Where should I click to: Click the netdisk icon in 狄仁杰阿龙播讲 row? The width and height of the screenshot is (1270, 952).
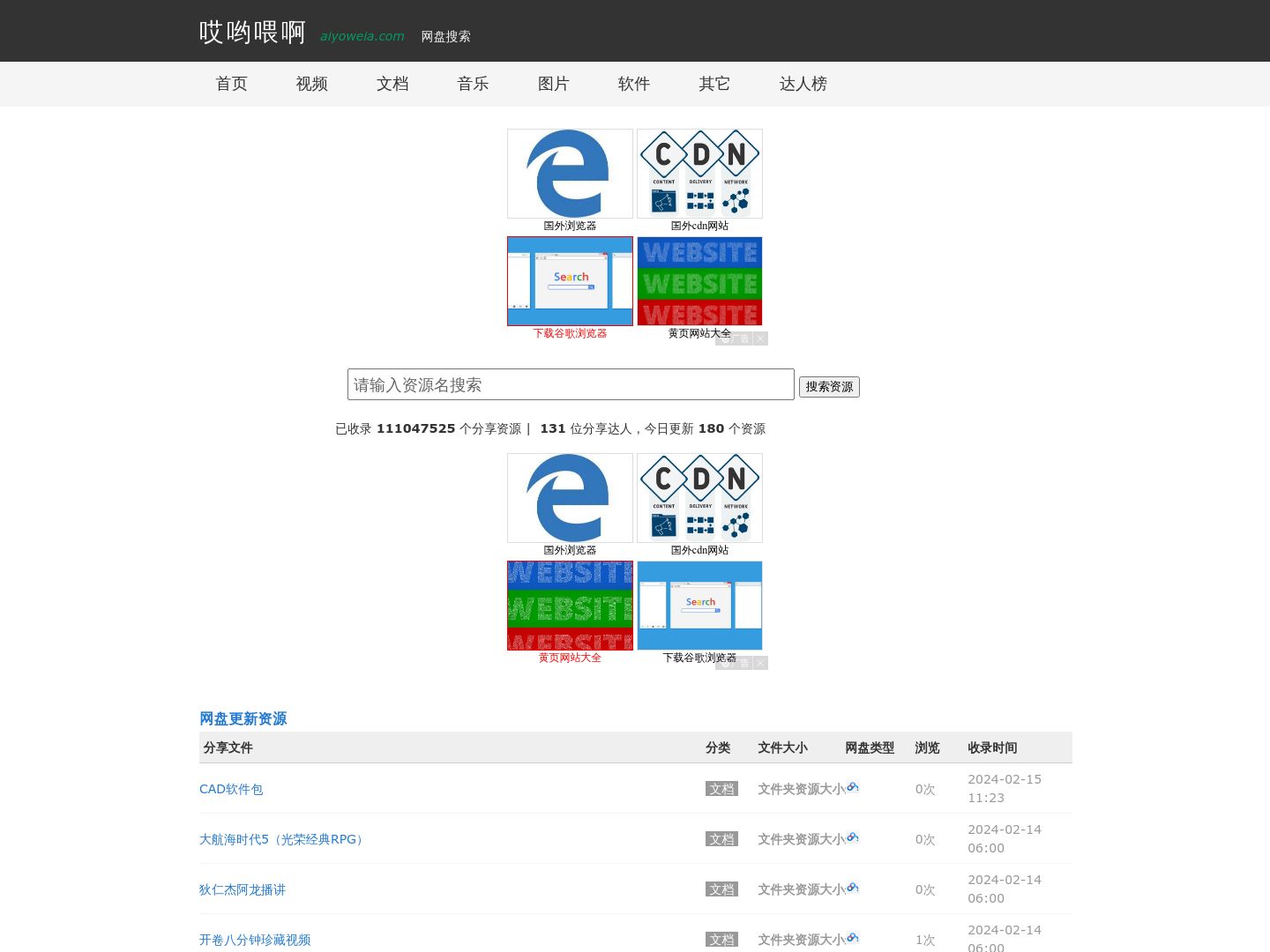click(852, 888)
